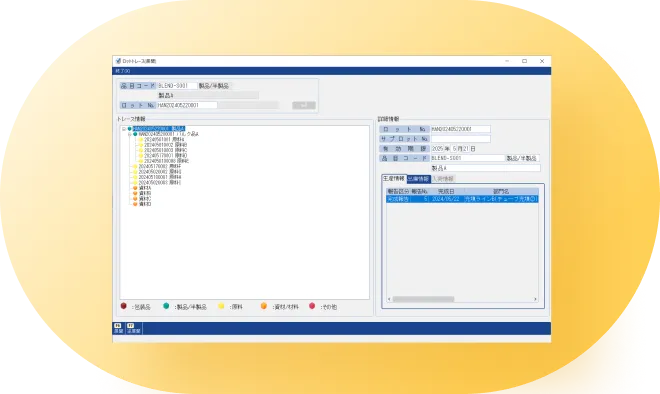The height and width of the screenshot is (394, 660).
Task: Click the dark red packaged-goods legend icon
Action: coord(123,306)
